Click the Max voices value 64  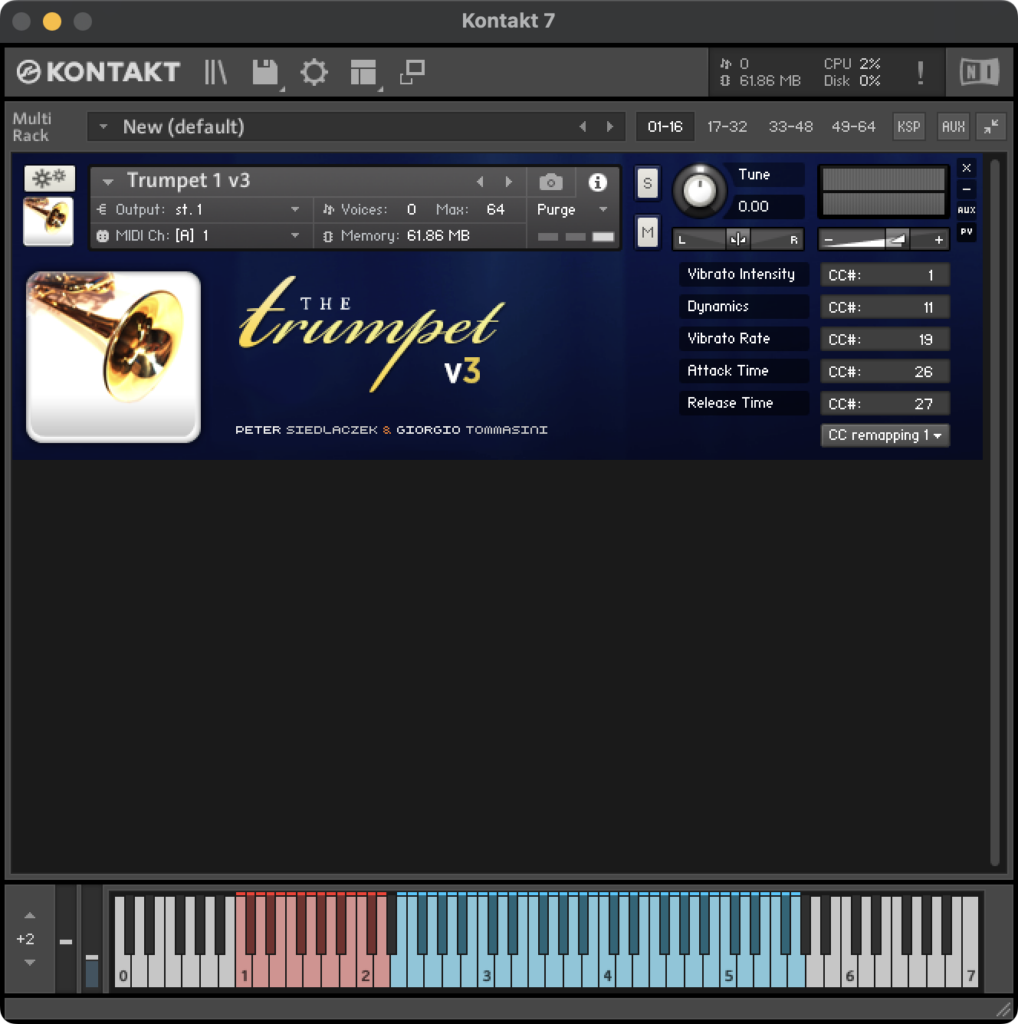[x=495, y=210]
